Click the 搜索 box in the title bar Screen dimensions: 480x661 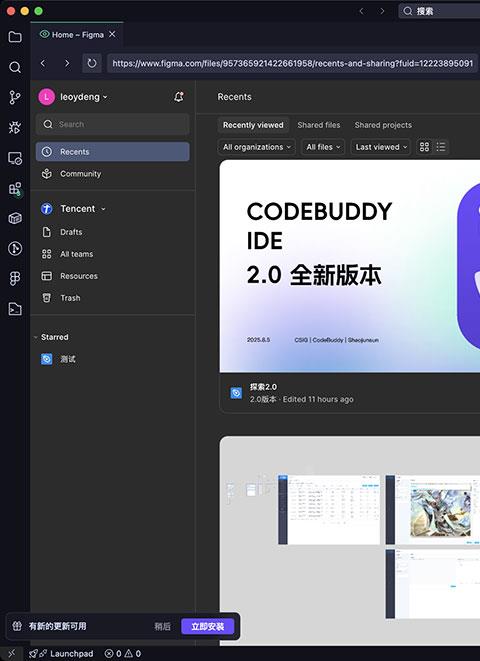point(439,11)
